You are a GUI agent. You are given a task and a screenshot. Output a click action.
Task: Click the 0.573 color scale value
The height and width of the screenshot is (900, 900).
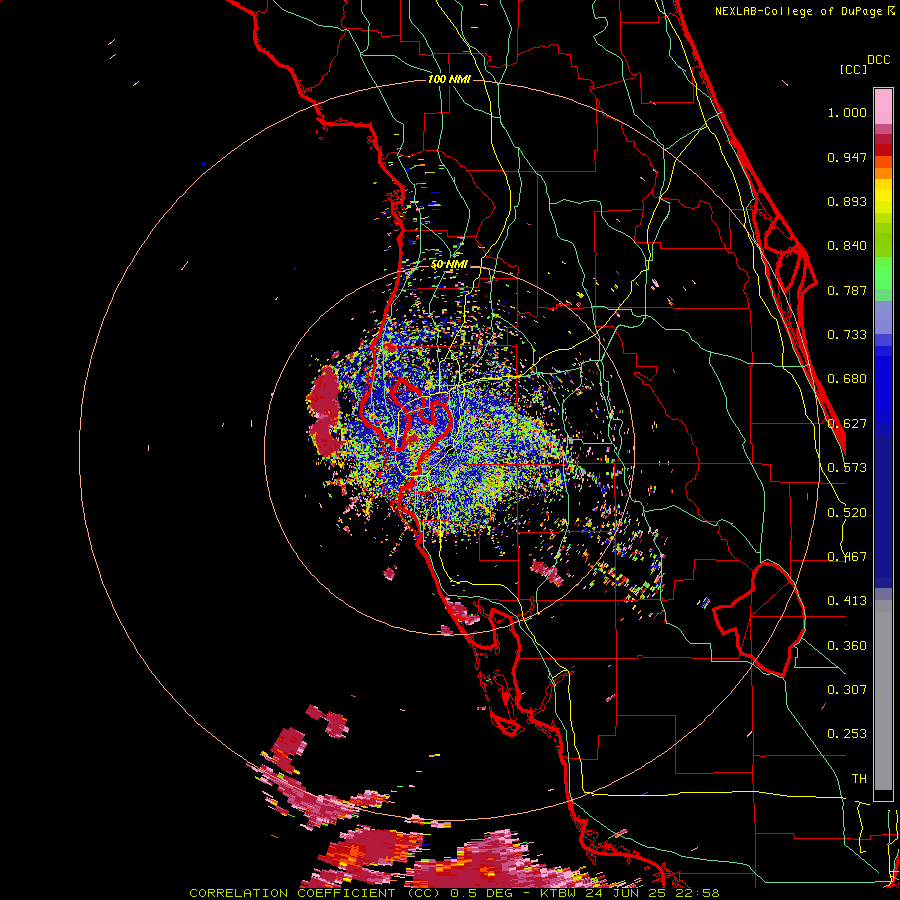click(847, 468)
